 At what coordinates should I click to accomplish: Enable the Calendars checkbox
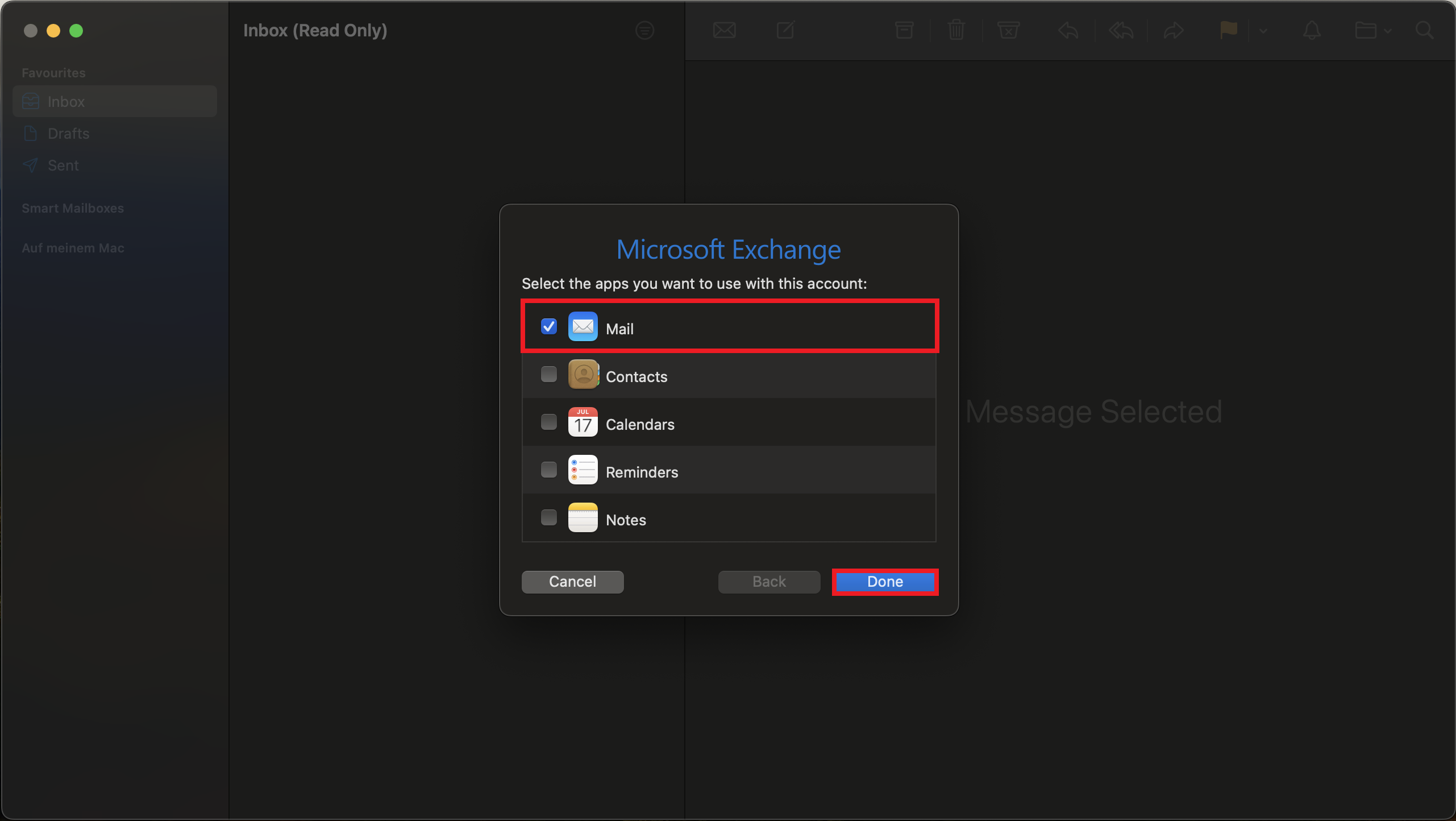click(x=548, y=422)
